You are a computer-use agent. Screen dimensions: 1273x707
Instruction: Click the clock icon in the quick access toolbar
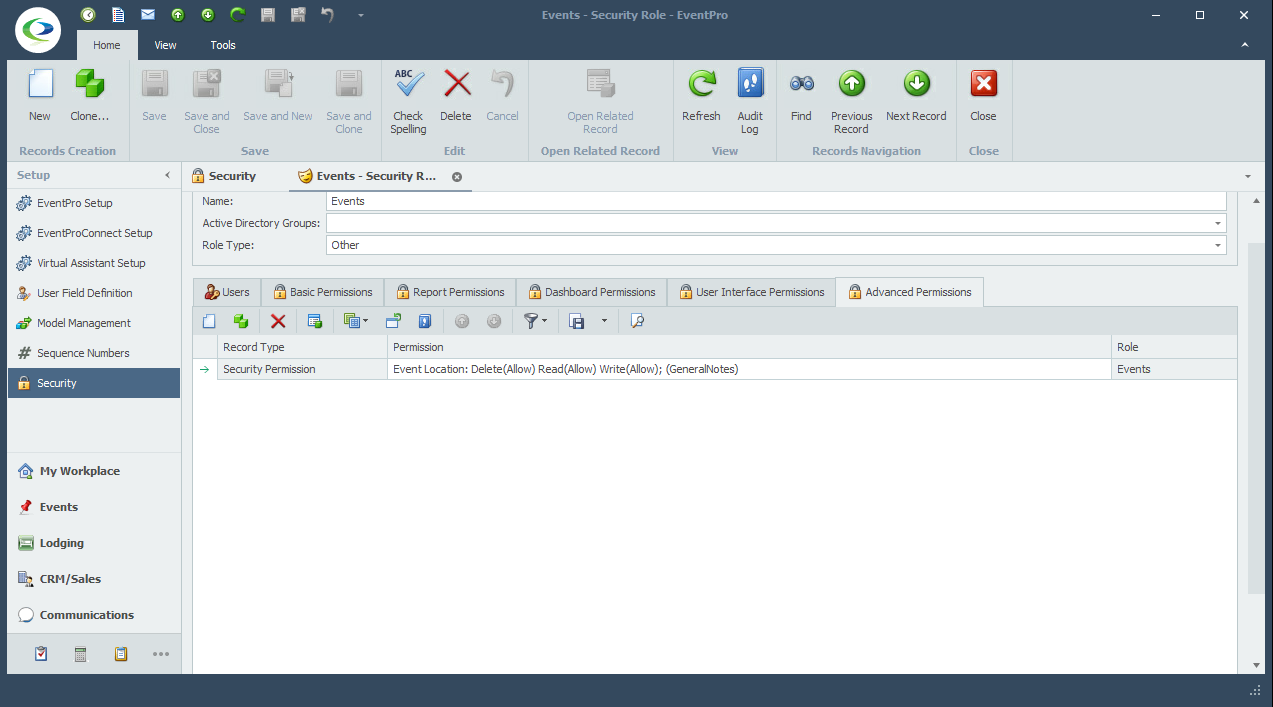[x=88, y=15]
